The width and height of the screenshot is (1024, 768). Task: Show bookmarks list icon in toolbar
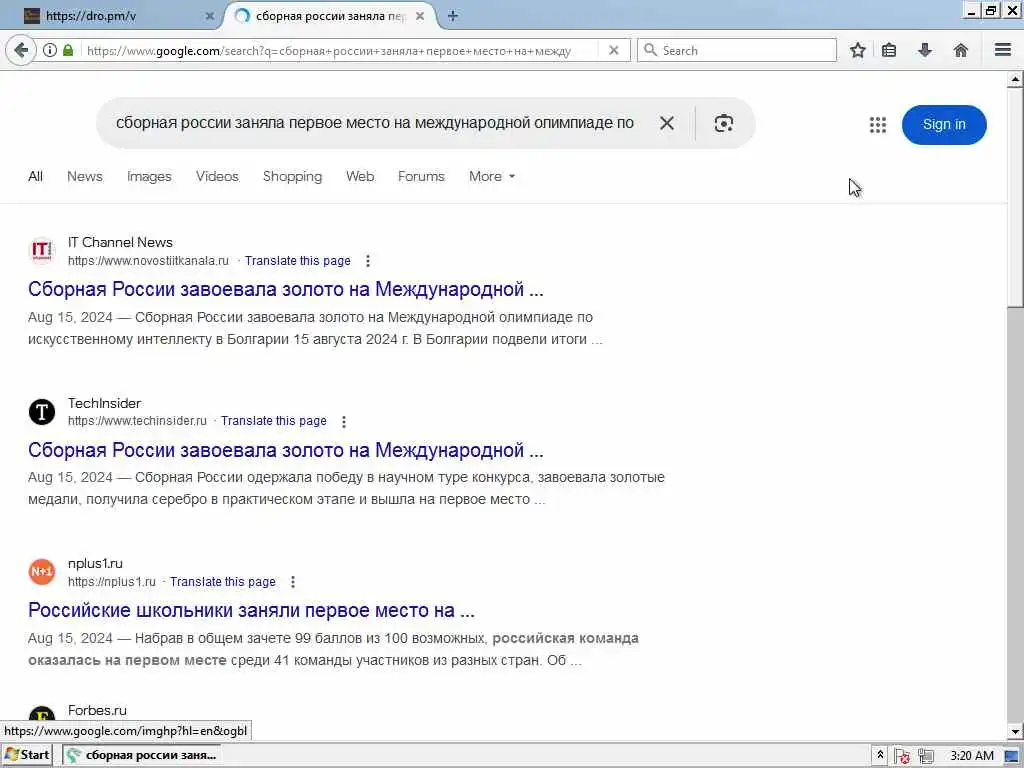point(889,50)
